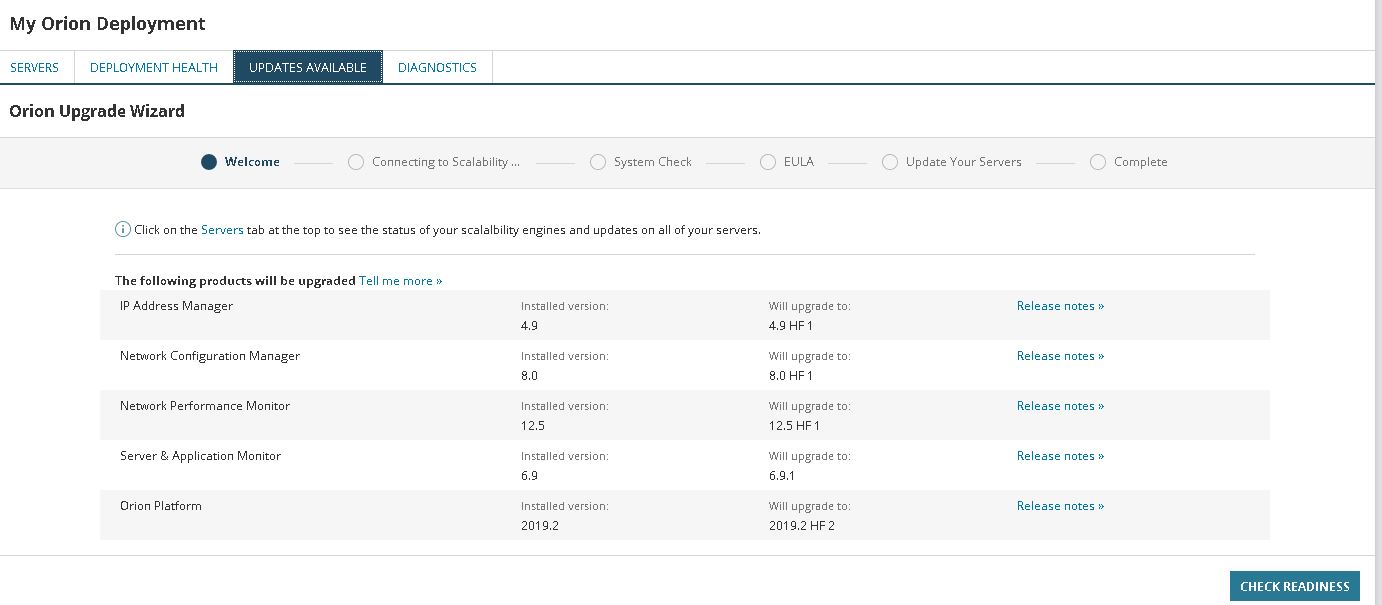Open Server & Application Monitor release notes

pos(1060,456)
